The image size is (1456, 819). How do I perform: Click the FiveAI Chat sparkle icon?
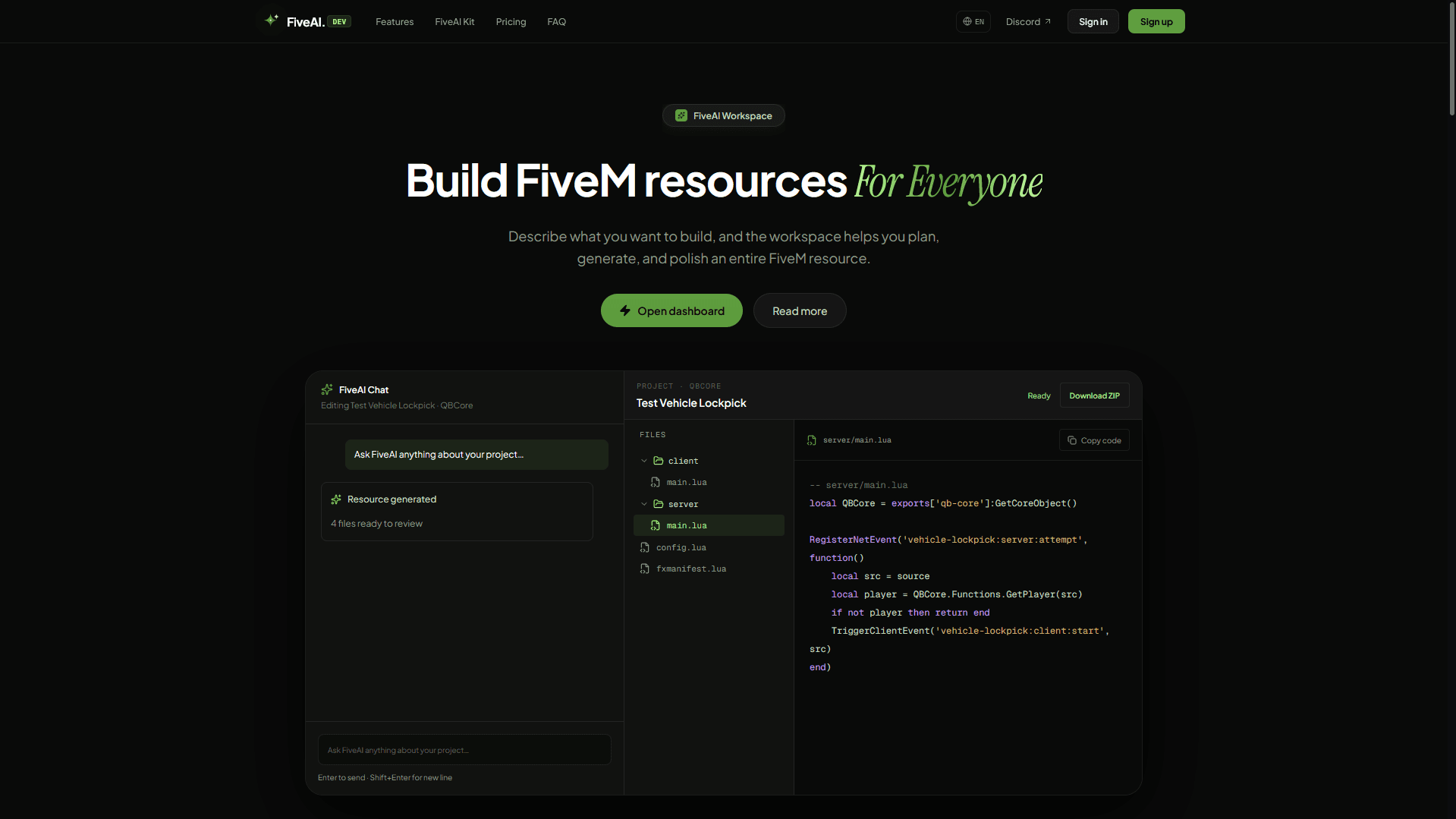[x=327, y=389]
